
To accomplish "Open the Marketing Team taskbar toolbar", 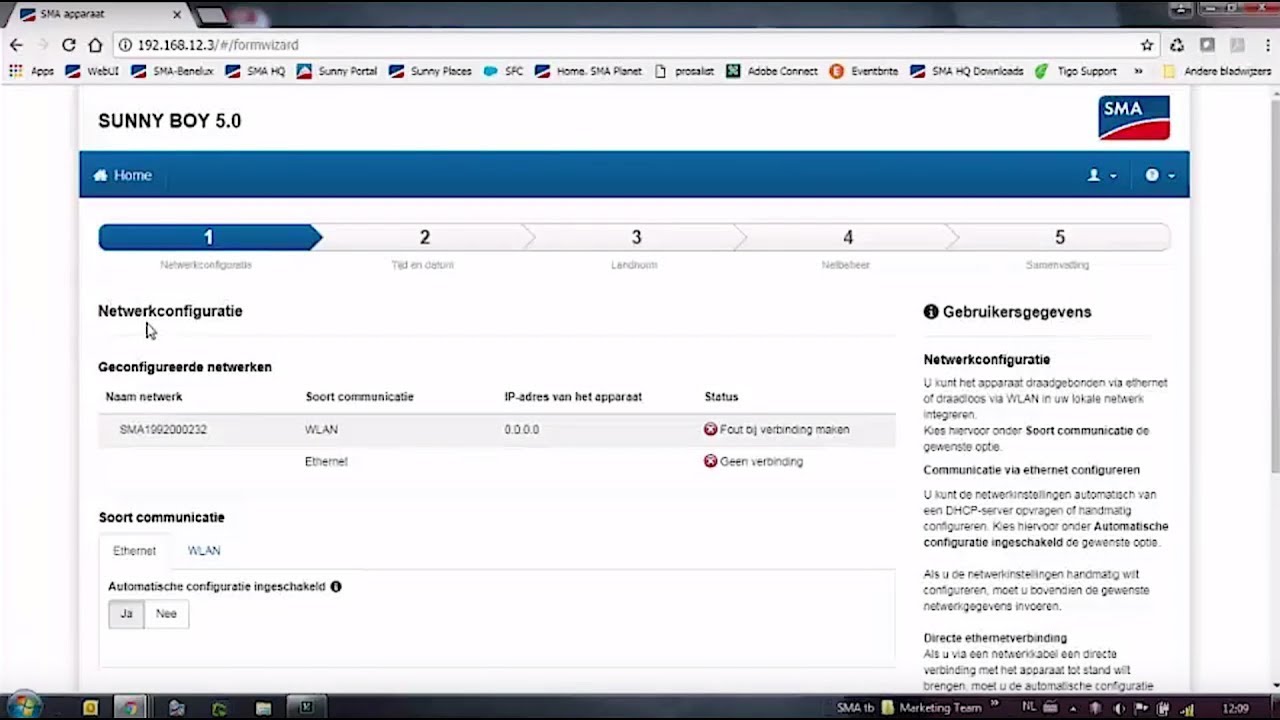I will 932,708.
